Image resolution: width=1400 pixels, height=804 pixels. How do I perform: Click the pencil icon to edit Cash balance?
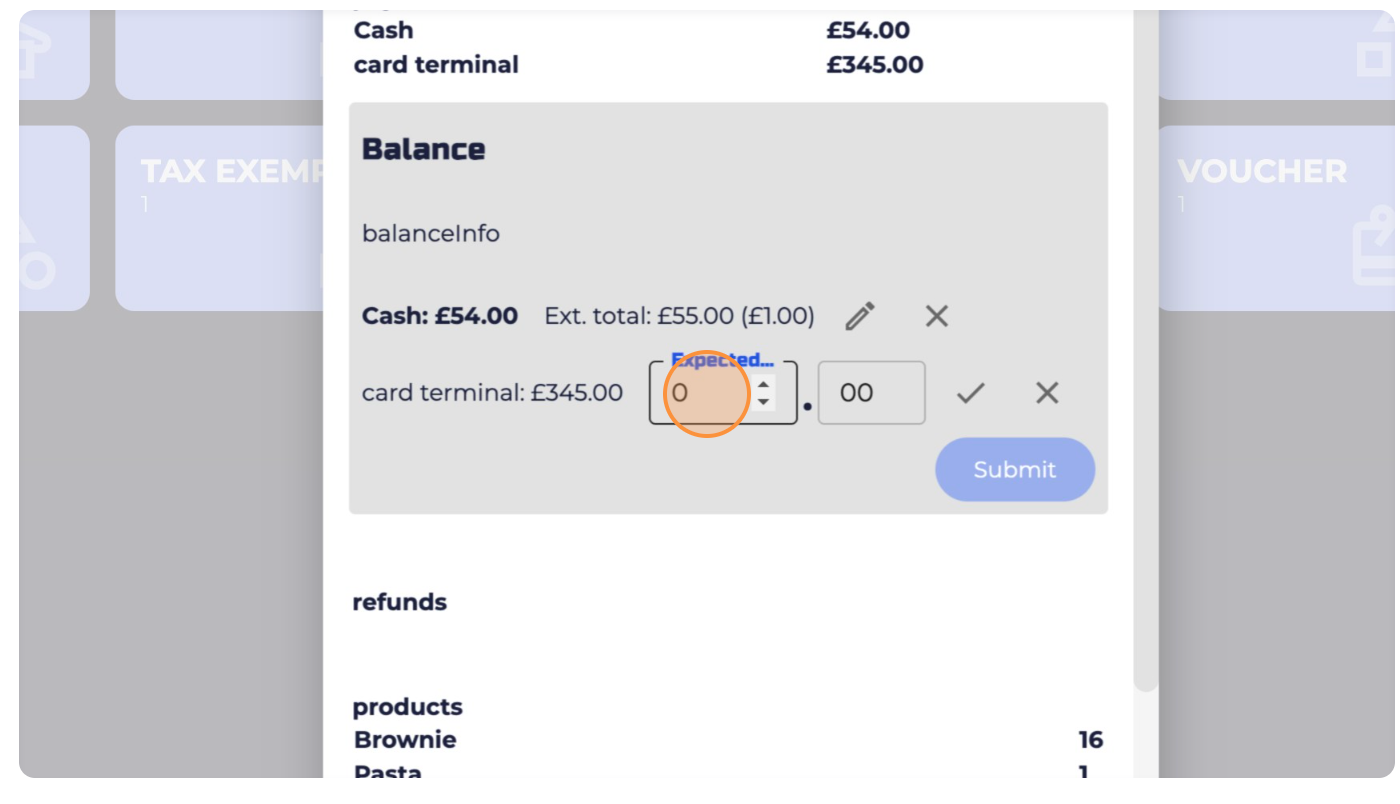click(x=860, y=317)
